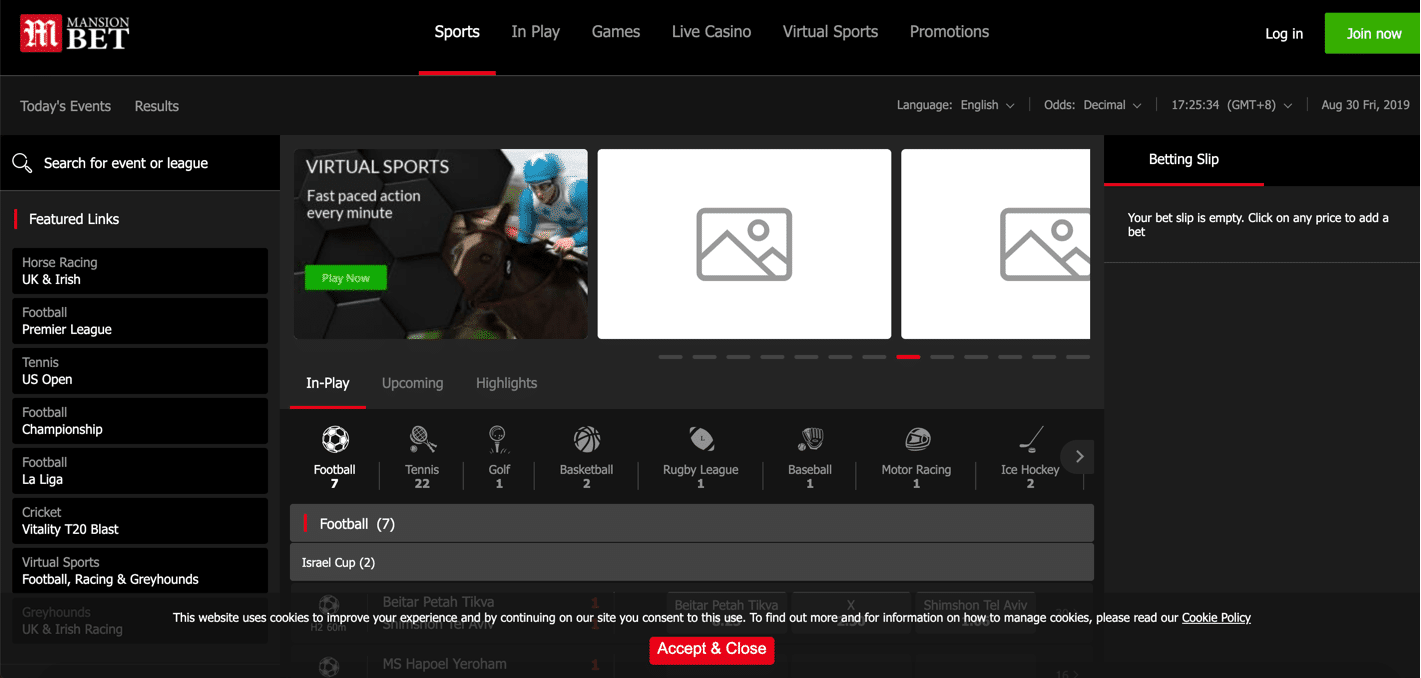Click the Join now button

pos(1373,33)
